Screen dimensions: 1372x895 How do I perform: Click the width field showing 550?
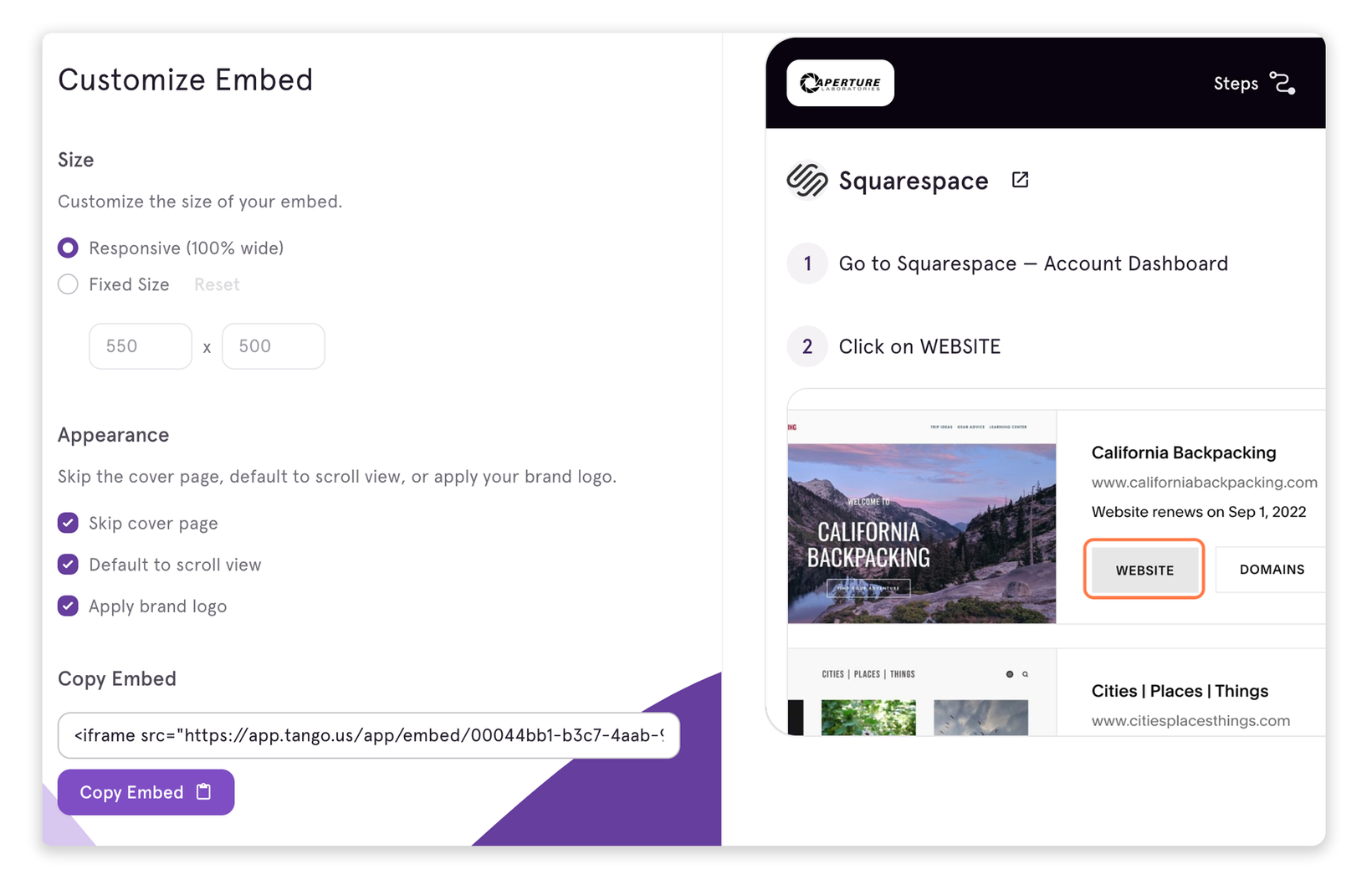141,346
